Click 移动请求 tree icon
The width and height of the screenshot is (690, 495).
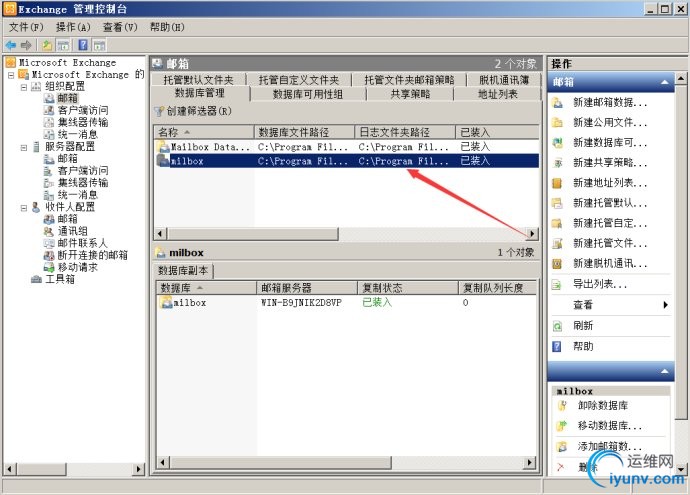pyautogui.click(x=48, y=267)
